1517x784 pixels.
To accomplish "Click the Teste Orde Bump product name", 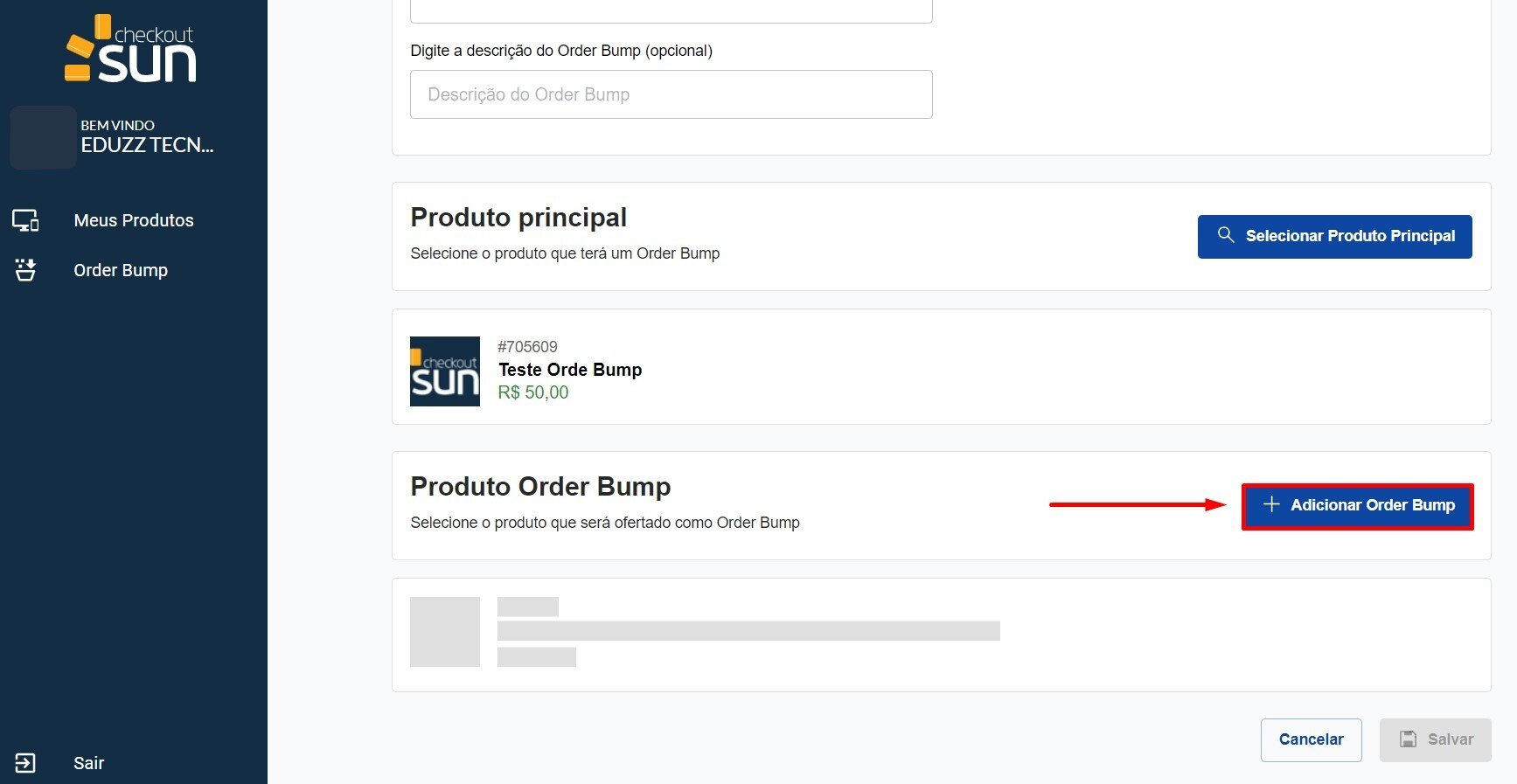I will click(570, 370).
